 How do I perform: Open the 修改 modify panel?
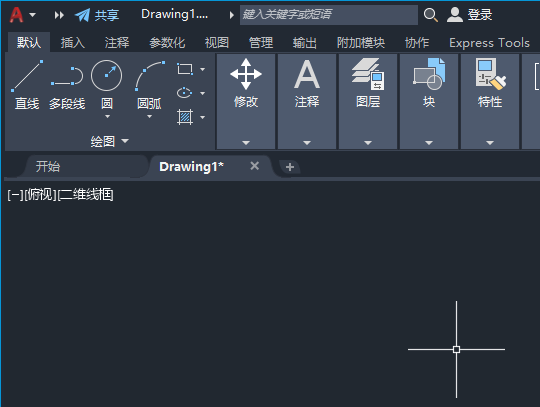tap(246, 101)
